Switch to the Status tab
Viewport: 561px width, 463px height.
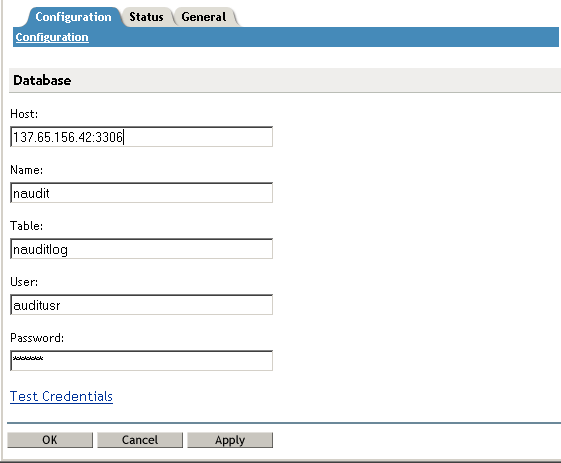[x=146, y=17]
